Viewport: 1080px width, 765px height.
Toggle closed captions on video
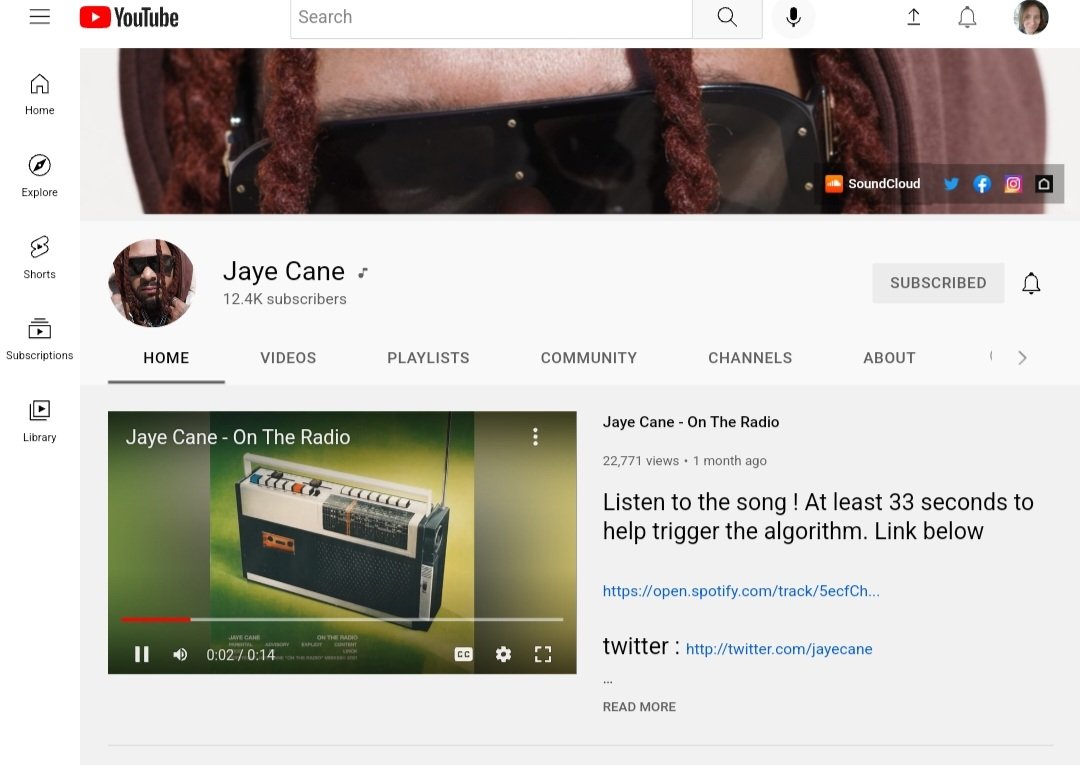[x=464, y=654]
